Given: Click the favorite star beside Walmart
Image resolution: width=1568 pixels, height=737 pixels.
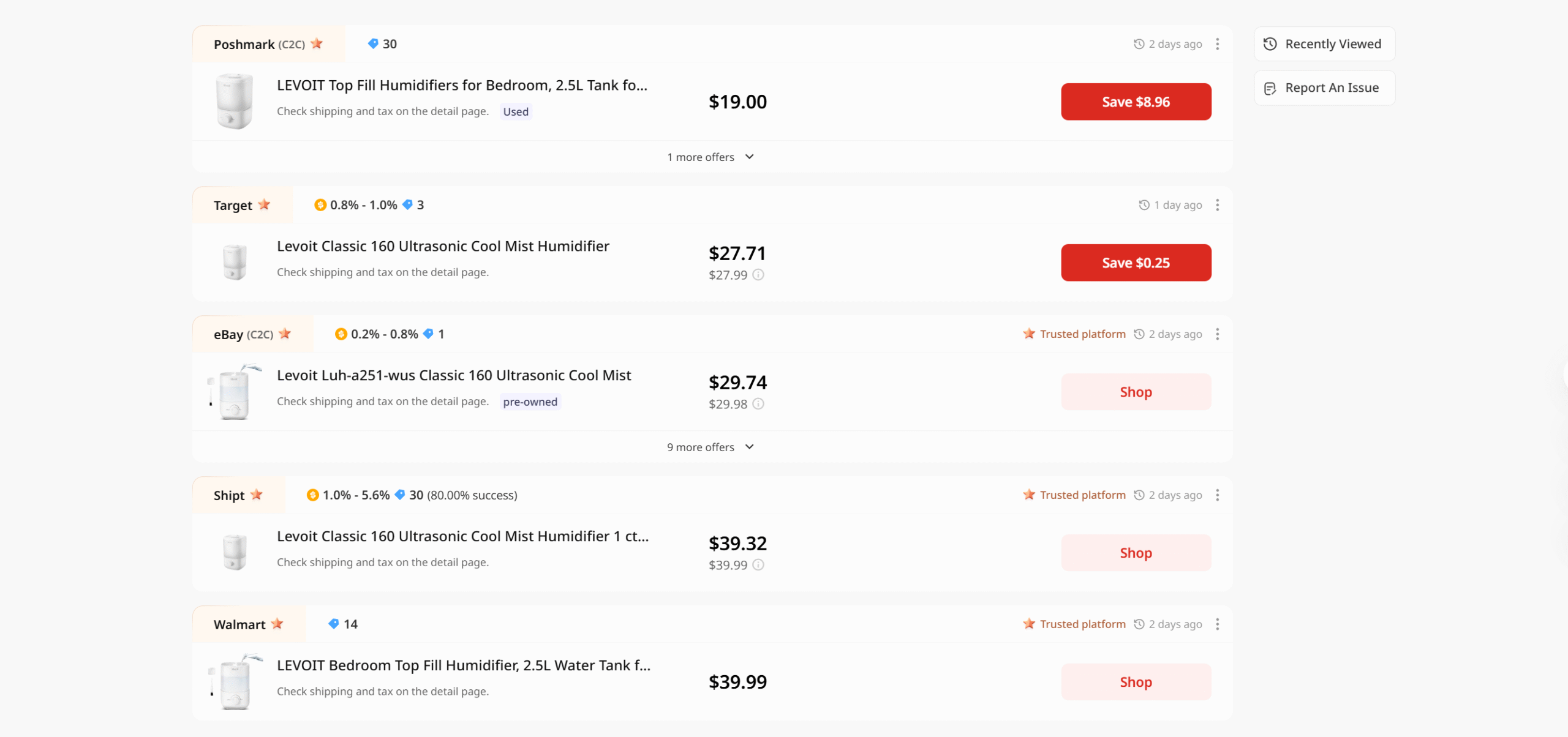Looking at the screenshot, I should (x=277, y=624).
